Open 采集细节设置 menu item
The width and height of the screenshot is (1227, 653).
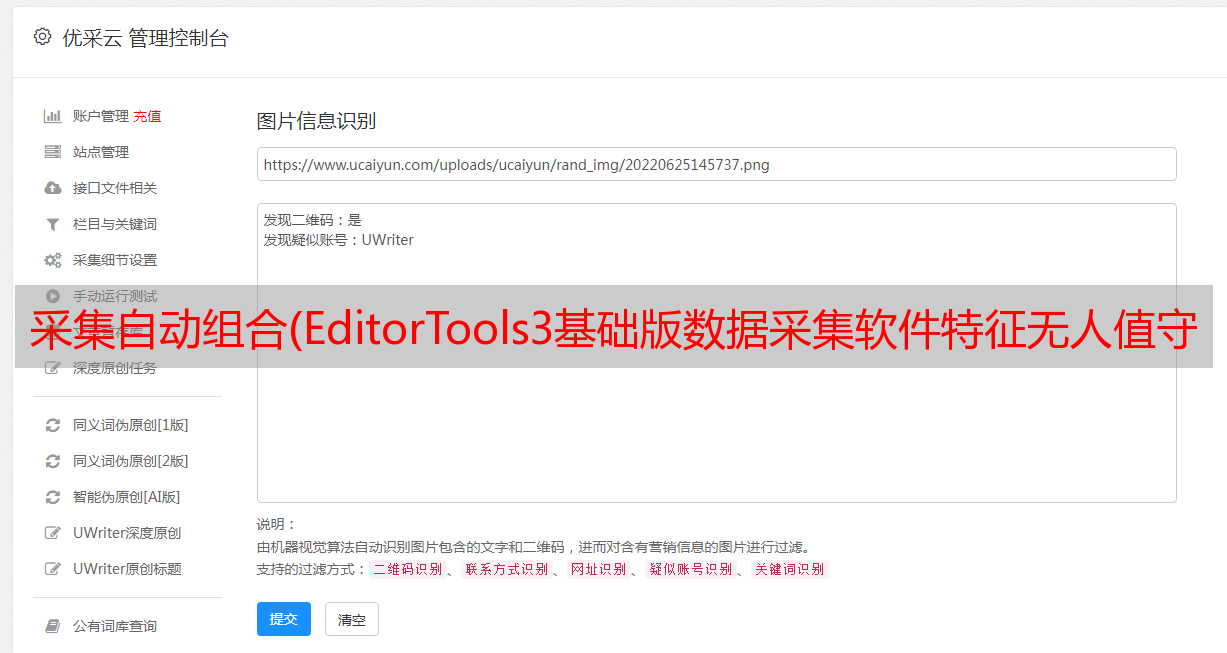coord(115,260)
